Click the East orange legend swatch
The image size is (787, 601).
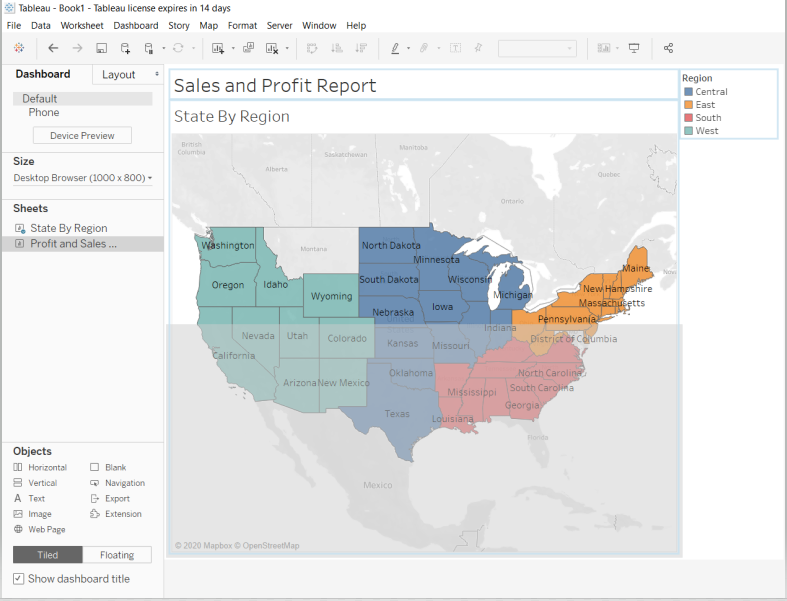point(688,104)
